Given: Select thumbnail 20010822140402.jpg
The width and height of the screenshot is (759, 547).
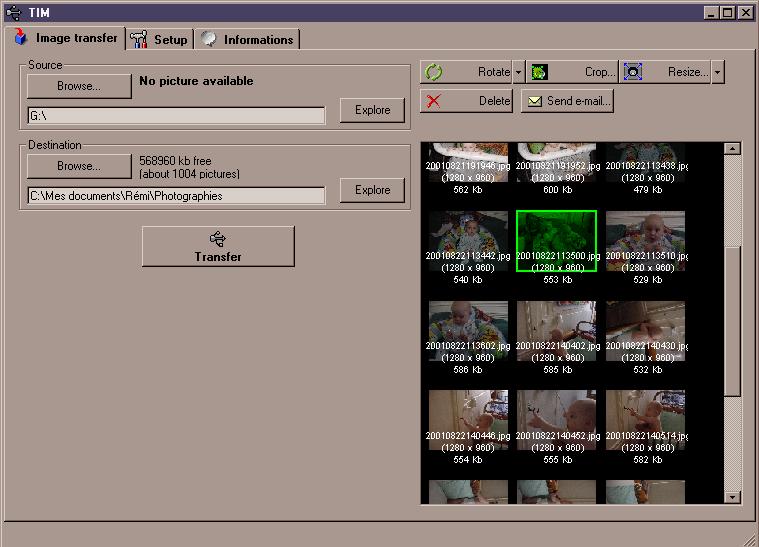Looking at the screenshot, I should [556, 331].
